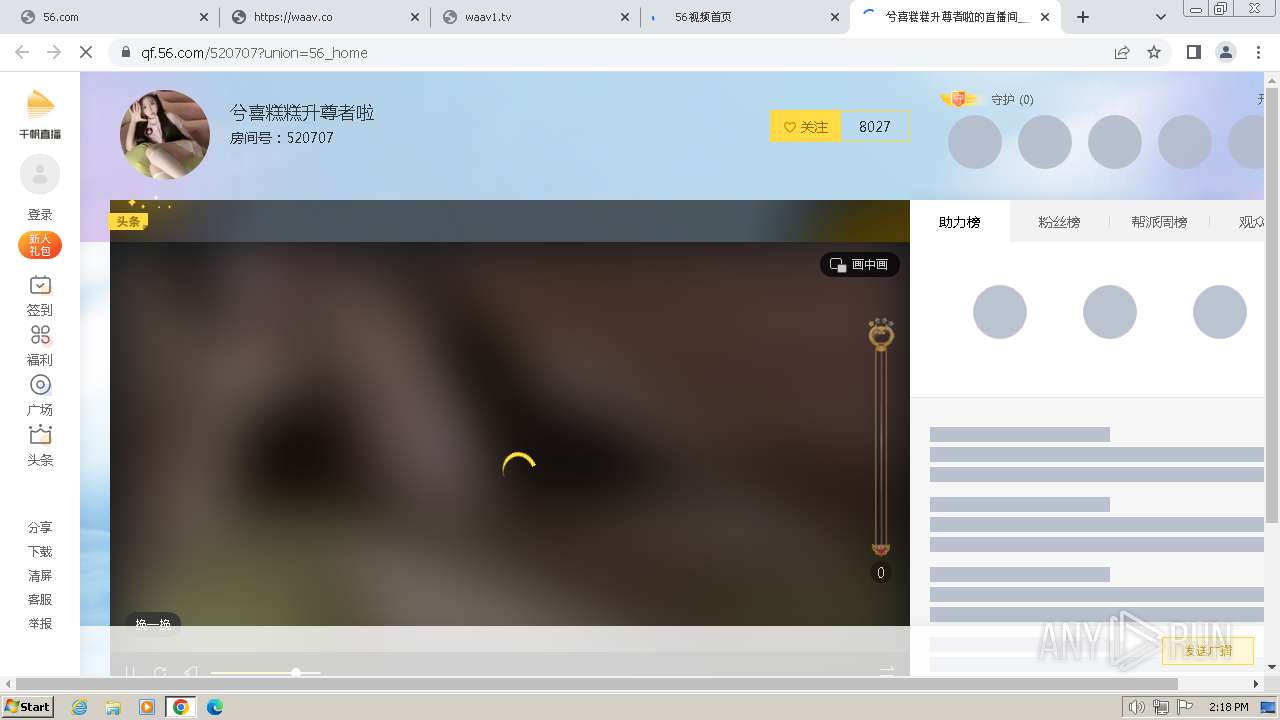Click the 守护 guardian badge icon
The image size is (1280, 720).
960,98
